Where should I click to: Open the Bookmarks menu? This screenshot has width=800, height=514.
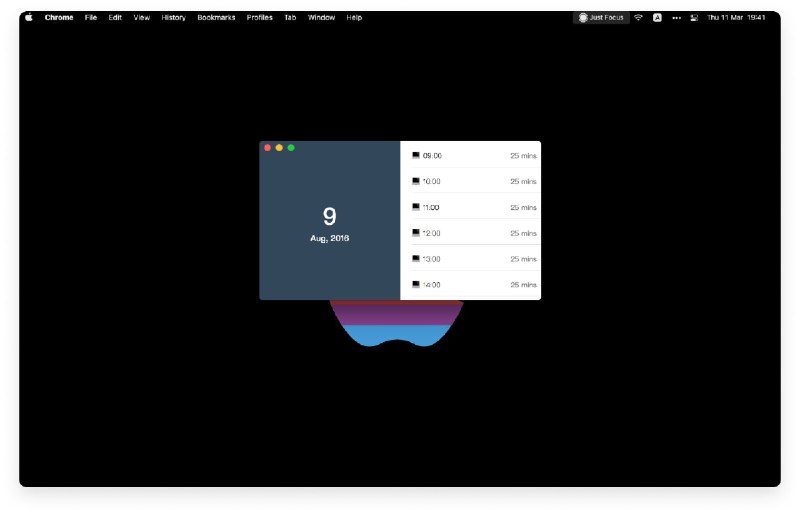tap(215, 17)
